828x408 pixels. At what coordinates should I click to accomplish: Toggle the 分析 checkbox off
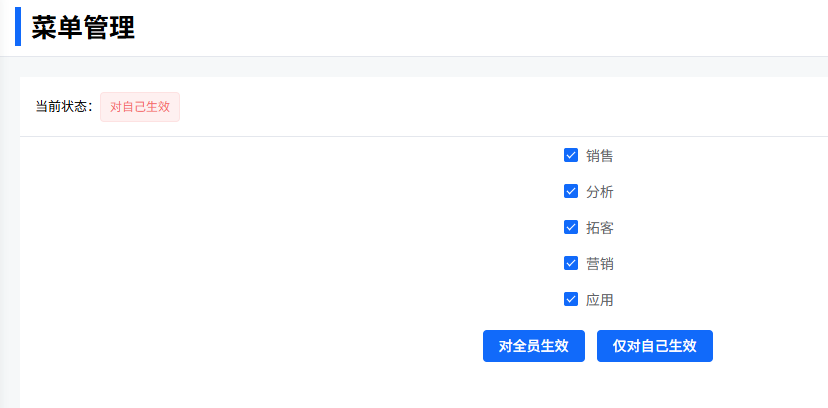pyautogui.click(x=571, y=191)
